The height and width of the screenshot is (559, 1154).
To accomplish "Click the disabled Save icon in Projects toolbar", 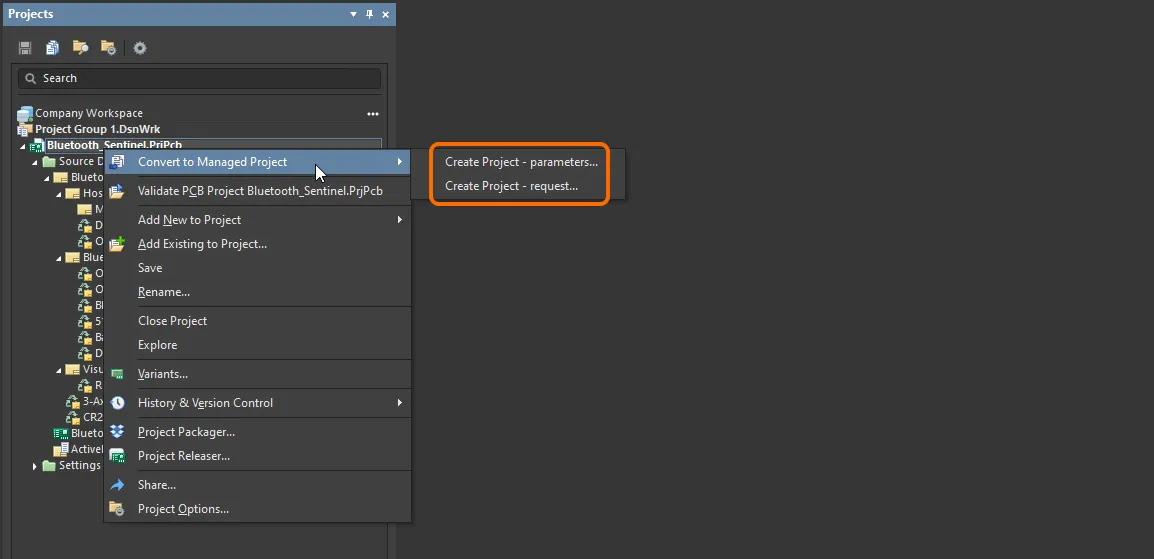I will tap(25, 48).
